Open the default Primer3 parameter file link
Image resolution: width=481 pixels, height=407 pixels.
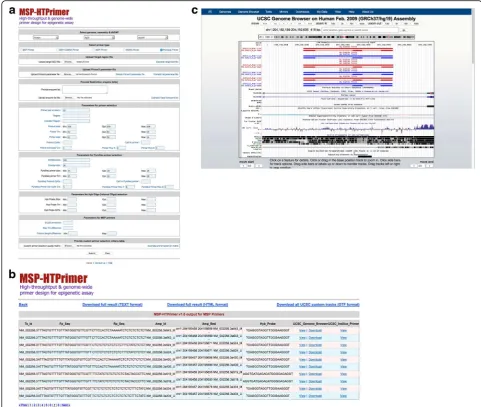[x=130, y=74]
